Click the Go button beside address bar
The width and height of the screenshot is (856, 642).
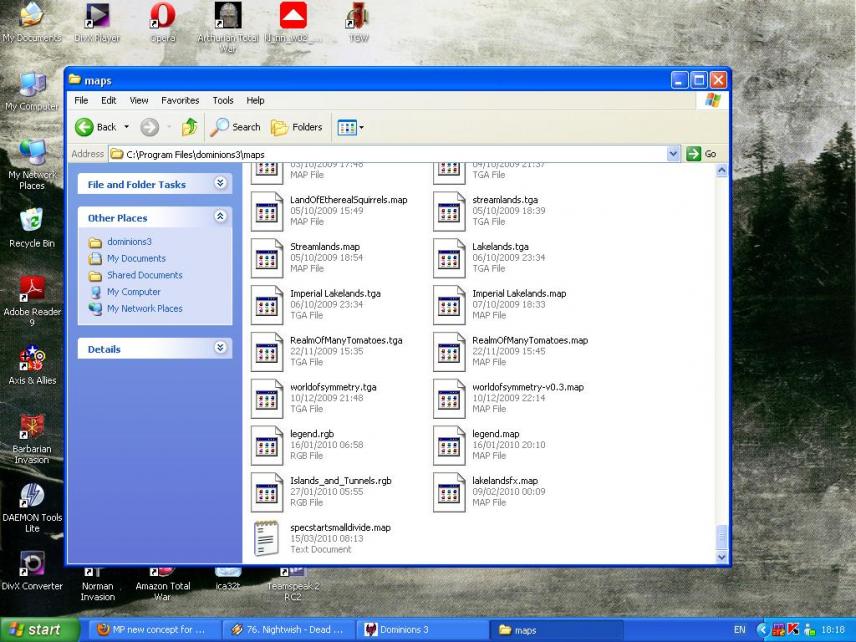[x=701, y=154]
